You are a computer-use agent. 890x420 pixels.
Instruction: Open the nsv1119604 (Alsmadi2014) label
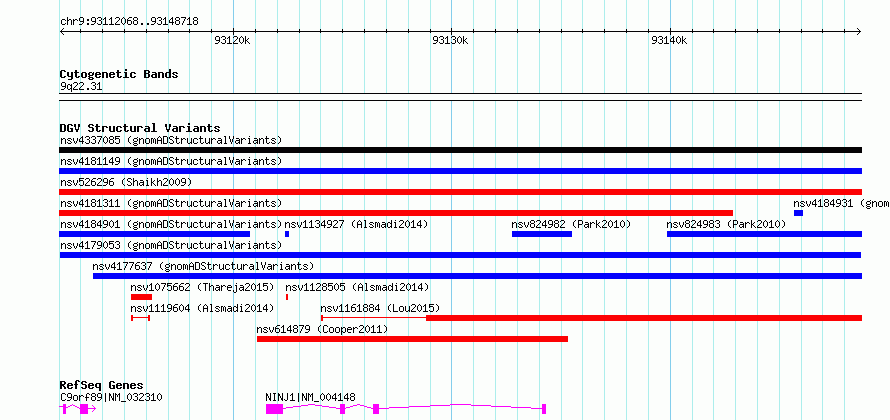203,308
